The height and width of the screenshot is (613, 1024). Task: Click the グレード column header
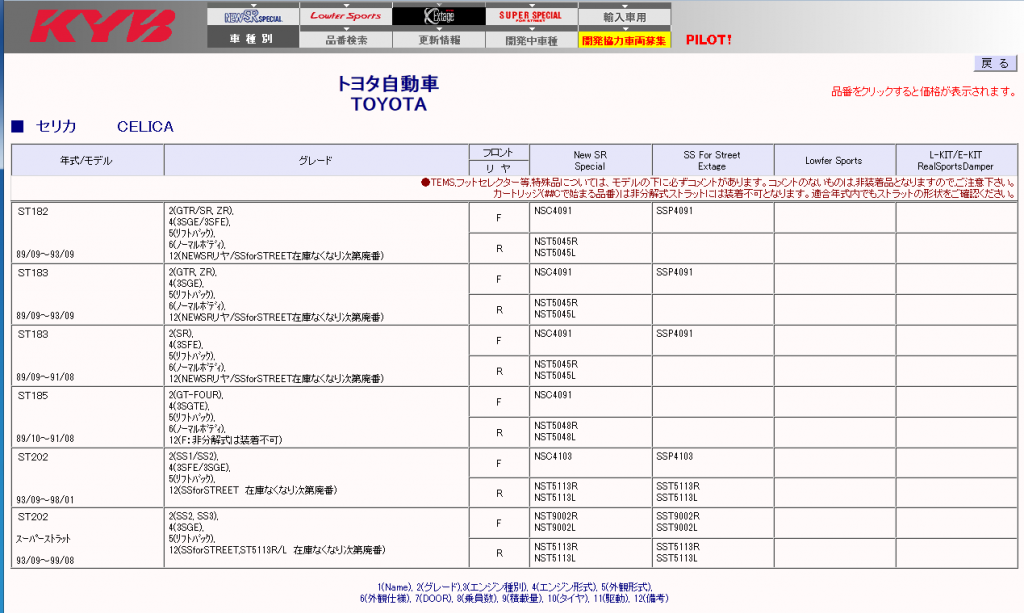tap(316, 161)
